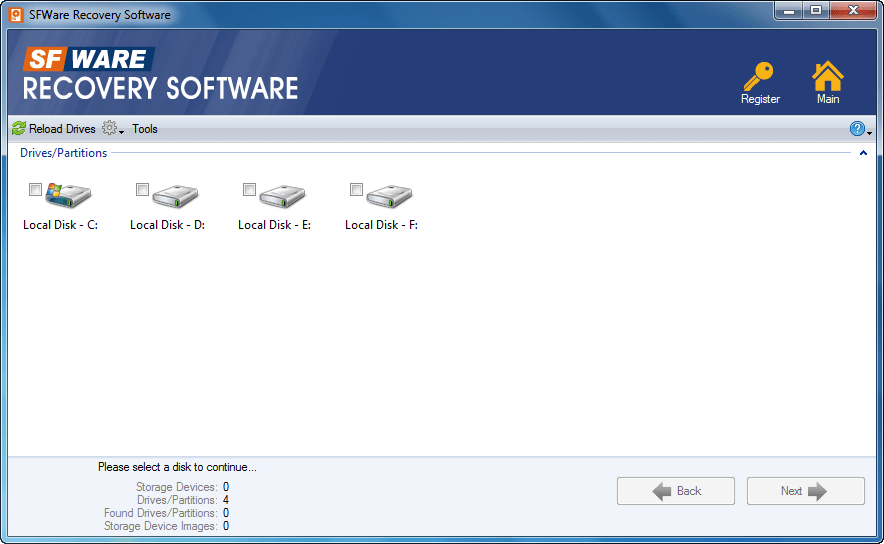Click the 'Local Disk - C:' label
This screenshot has height=544, width=884.
[x=60, y=225]
